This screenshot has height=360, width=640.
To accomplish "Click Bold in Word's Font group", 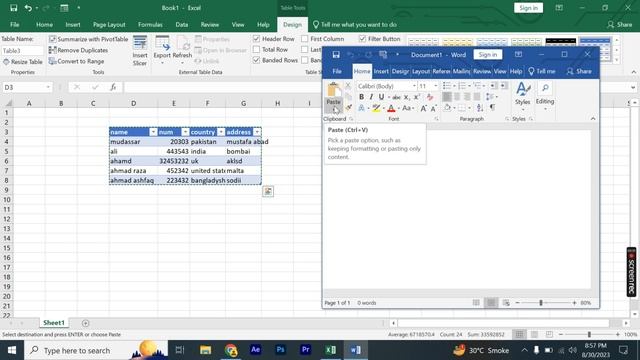I will coord(361,97).
